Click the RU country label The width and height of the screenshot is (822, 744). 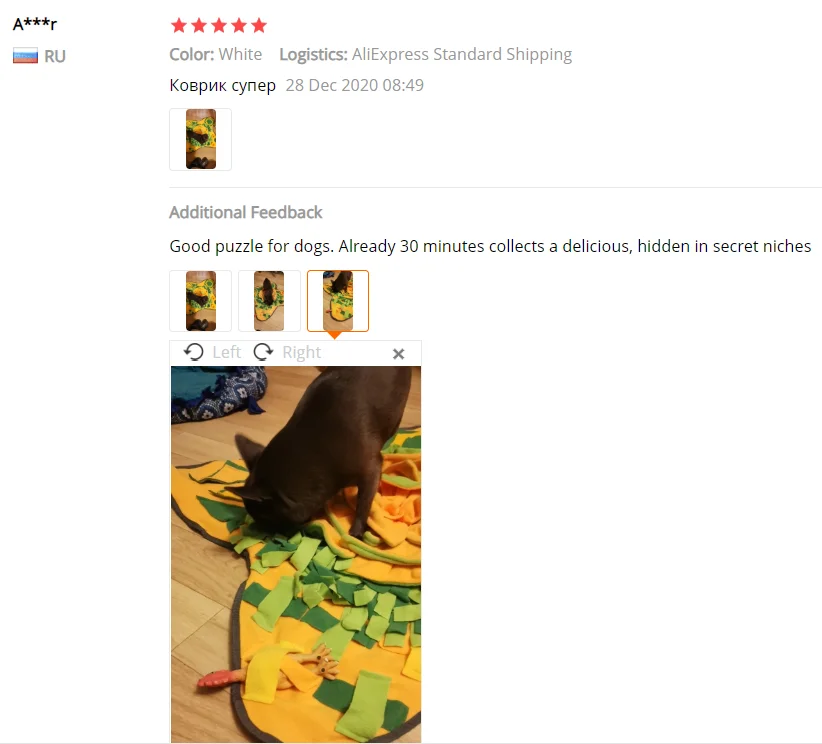(55, 56)
